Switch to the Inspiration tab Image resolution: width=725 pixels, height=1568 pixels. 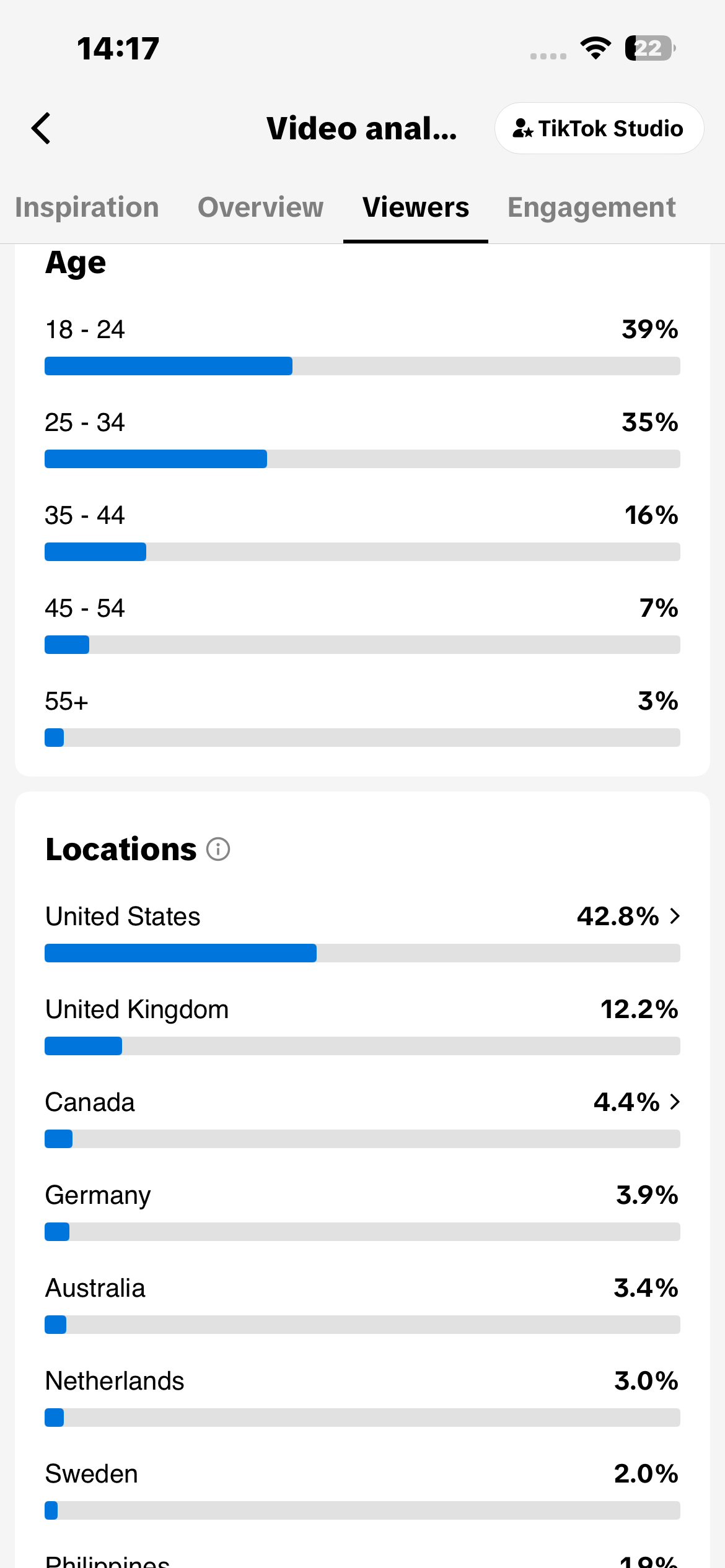pos(87,207)
